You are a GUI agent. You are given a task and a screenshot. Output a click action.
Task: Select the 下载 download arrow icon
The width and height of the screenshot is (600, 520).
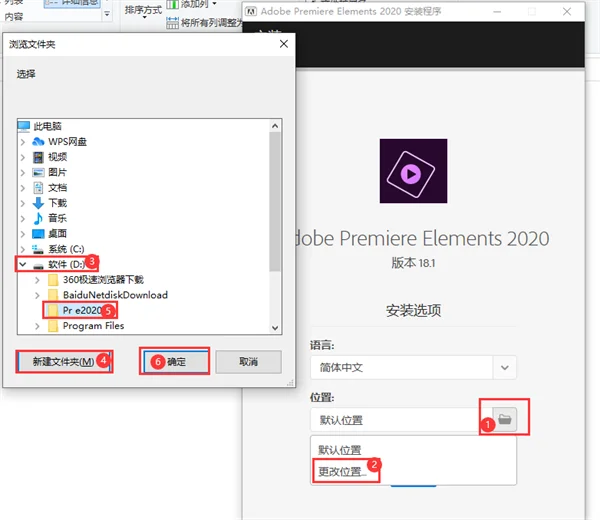pos(38,203)
